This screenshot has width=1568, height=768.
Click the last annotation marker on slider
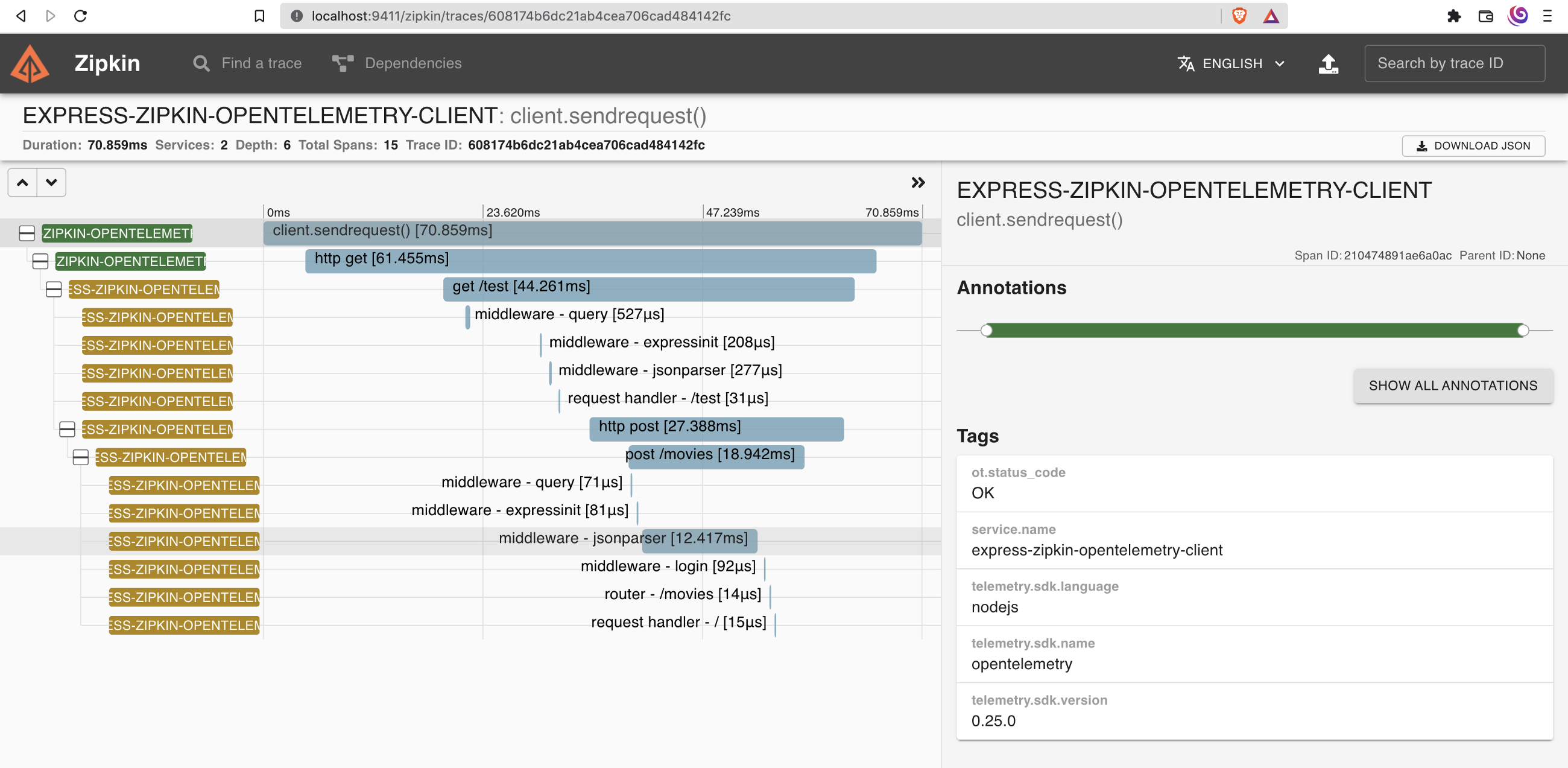click(x=1522, y=331)
